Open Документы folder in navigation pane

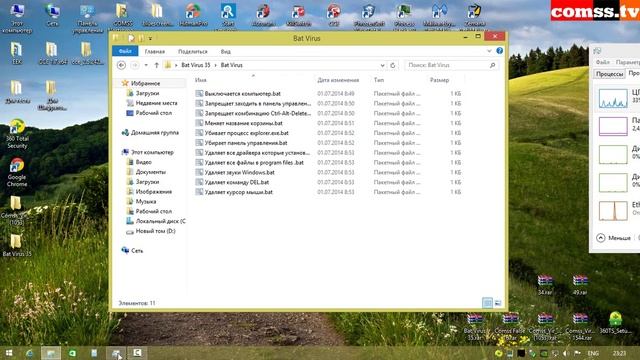point(150,172)
